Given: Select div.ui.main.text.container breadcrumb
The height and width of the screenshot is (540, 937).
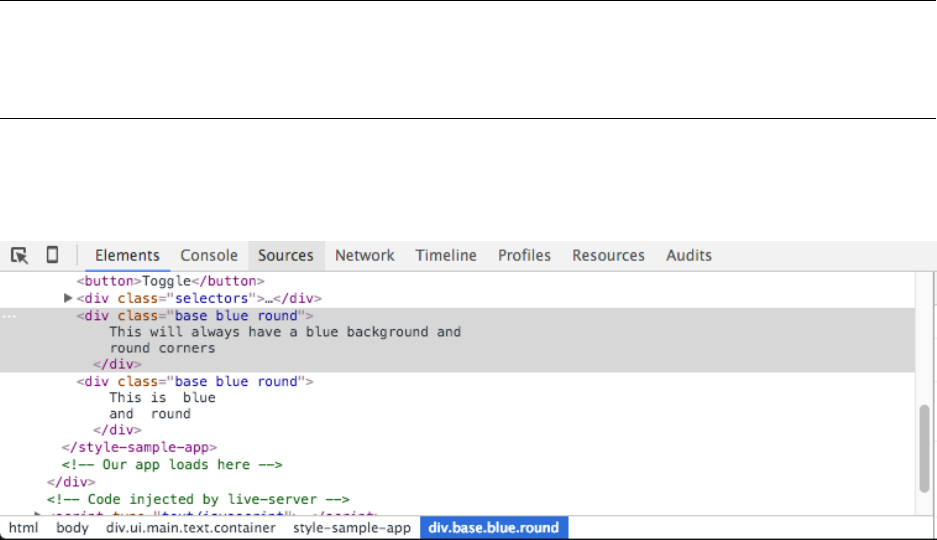Looking at the screenshot, I should coord(191,528).
